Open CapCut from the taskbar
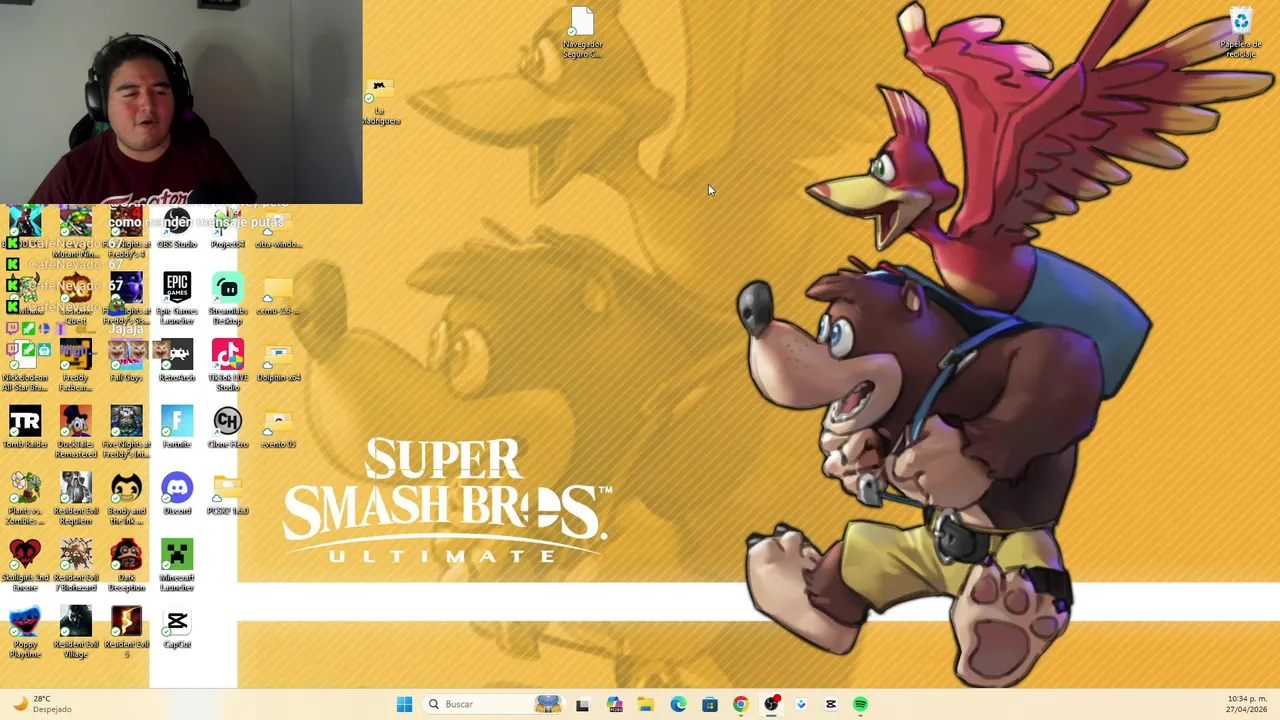 click(830, 704)
